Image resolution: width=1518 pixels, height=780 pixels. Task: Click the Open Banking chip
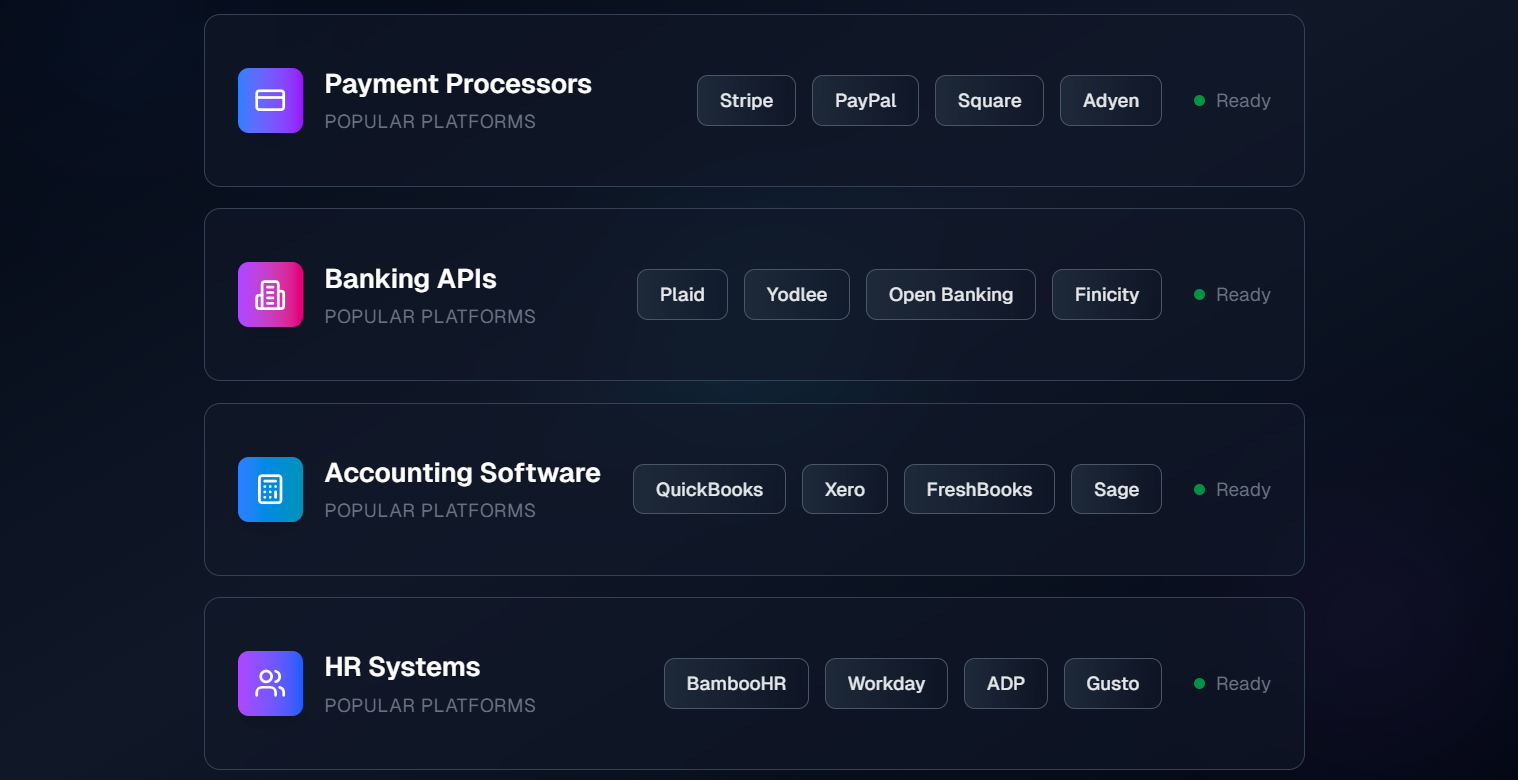951,294
